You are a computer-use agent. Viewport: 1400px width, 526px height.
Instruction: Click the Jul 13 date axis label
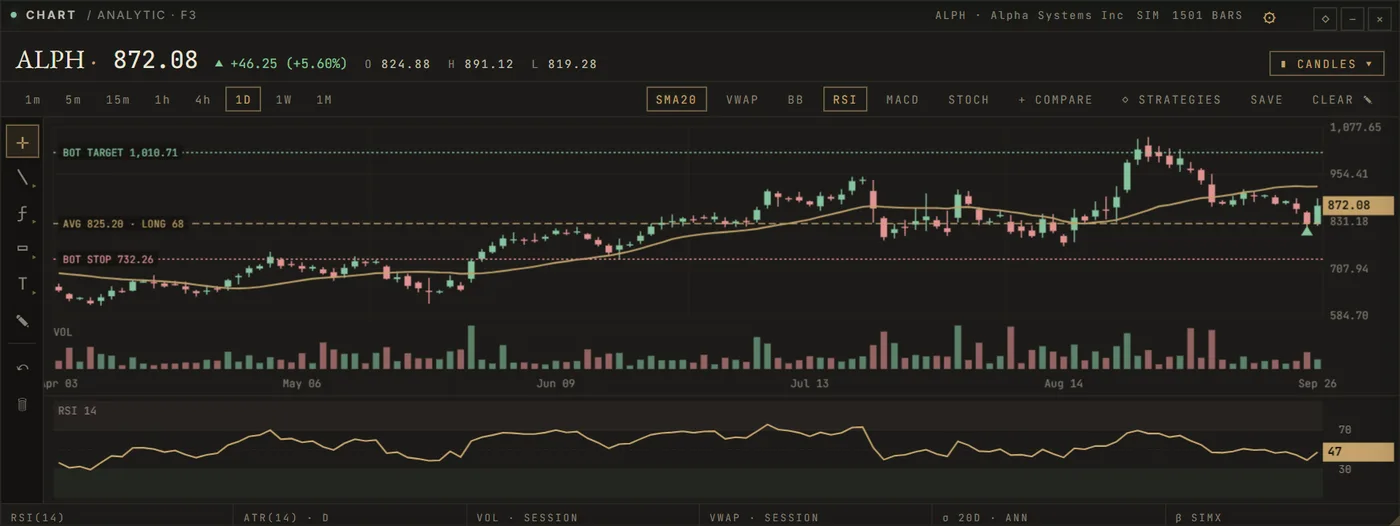click(x=809, y=383)
